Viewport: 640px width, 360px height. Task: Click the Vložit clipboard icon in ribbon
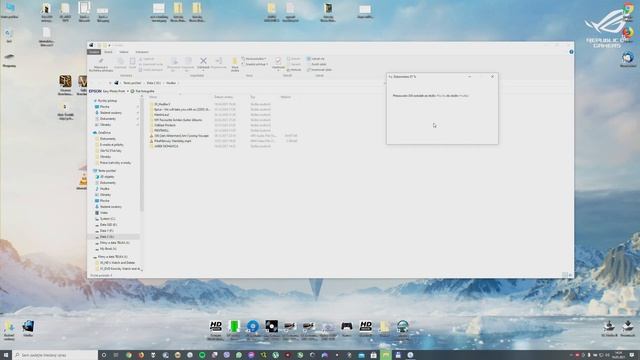click(x=132, y=61)
